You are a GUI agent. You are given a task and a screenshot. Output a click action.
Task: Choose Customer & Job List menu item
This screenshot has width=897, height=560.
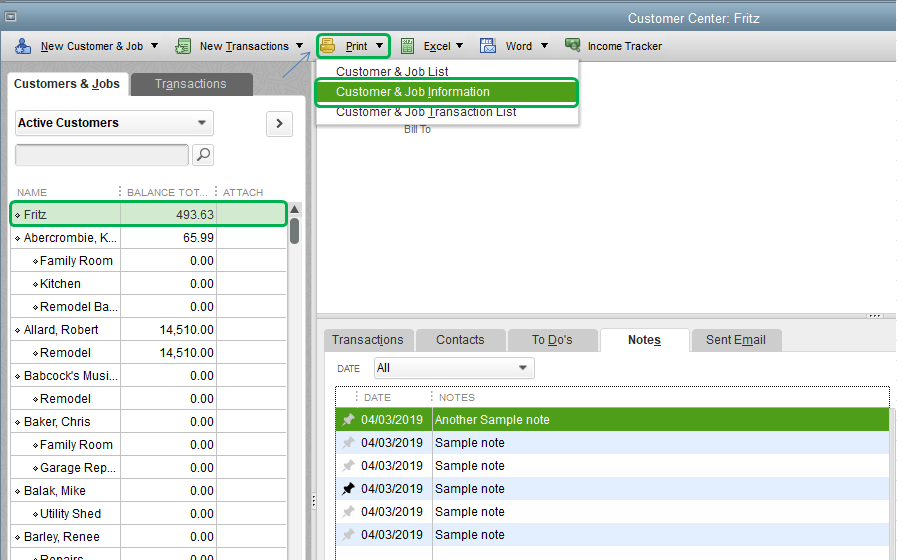tap(392, 72)
